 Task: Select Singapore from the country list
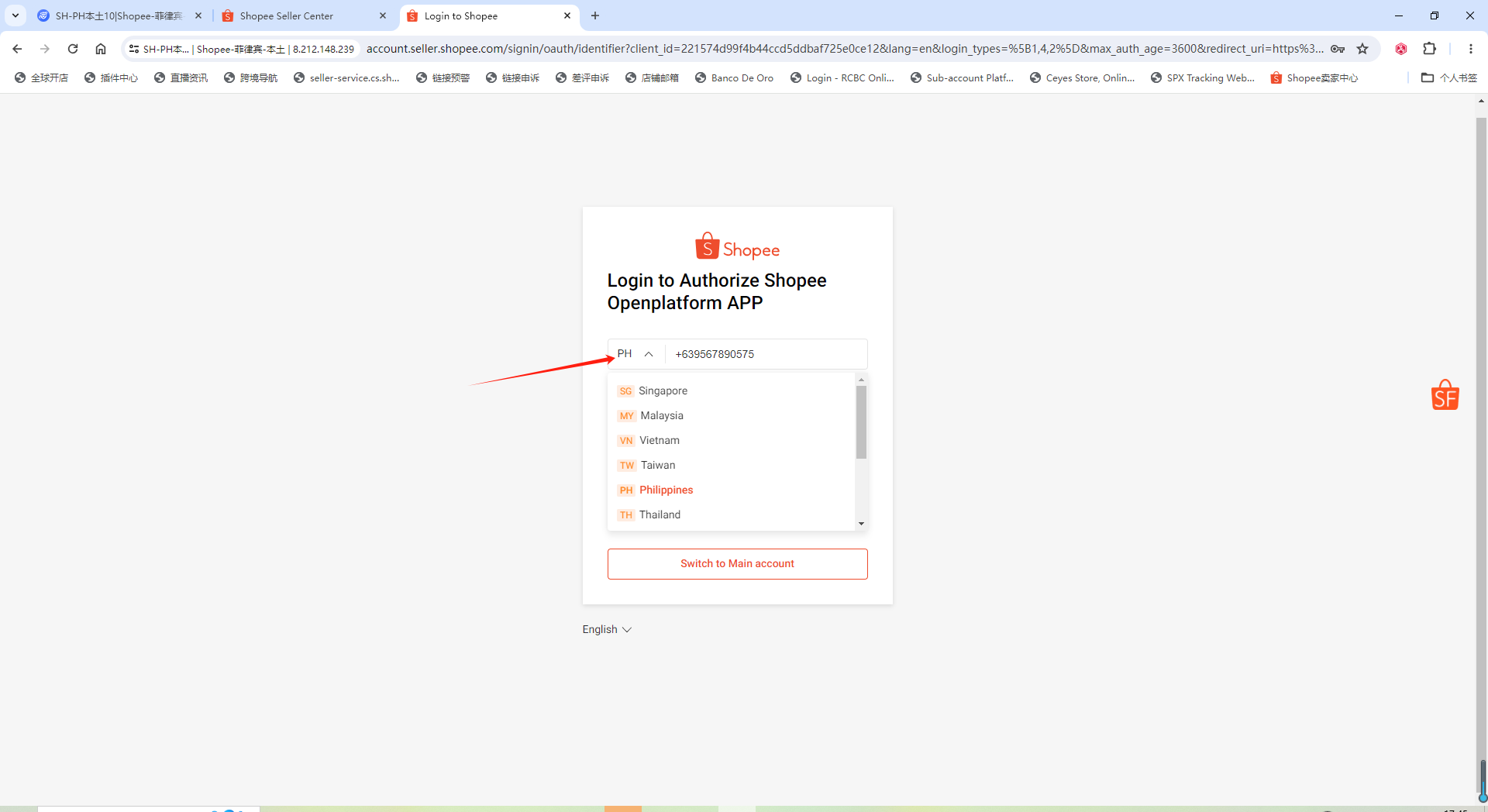click(x=663, y=391)
